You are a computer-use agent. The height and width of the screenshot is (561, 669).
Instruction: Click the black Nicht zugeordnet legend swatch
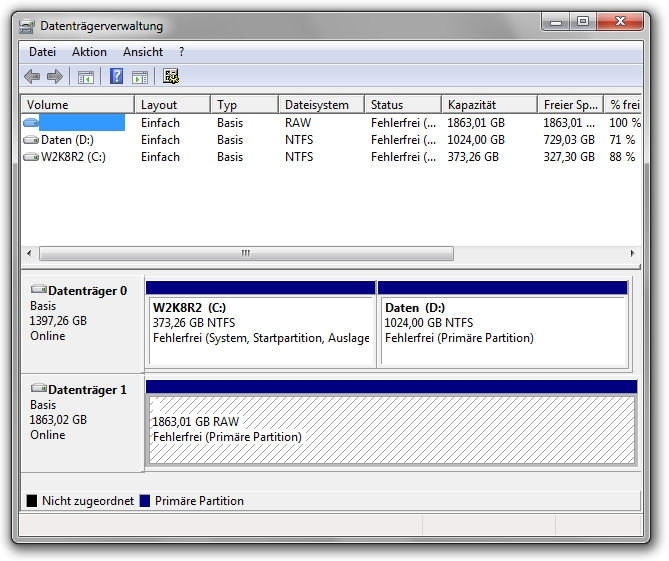[32, 501]
